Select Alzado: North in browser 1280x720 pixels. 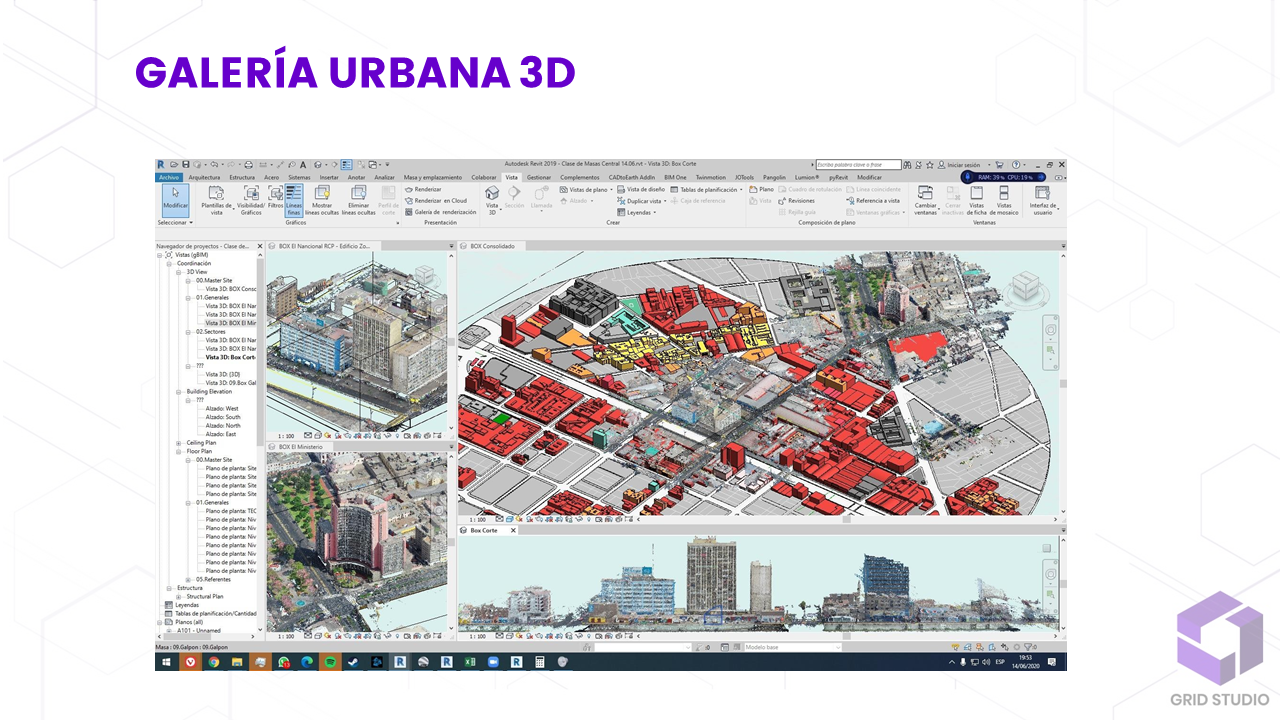tap(223, 425)
